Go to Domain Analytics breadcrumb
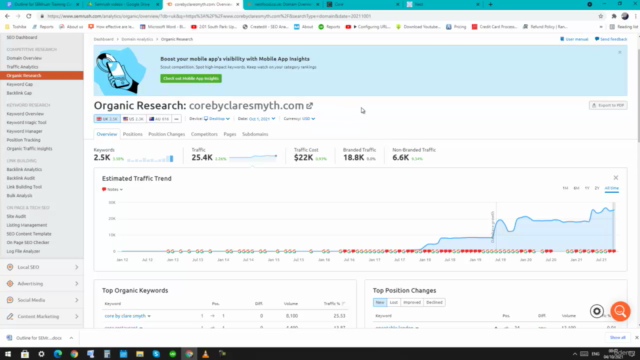 click(137, 39)
